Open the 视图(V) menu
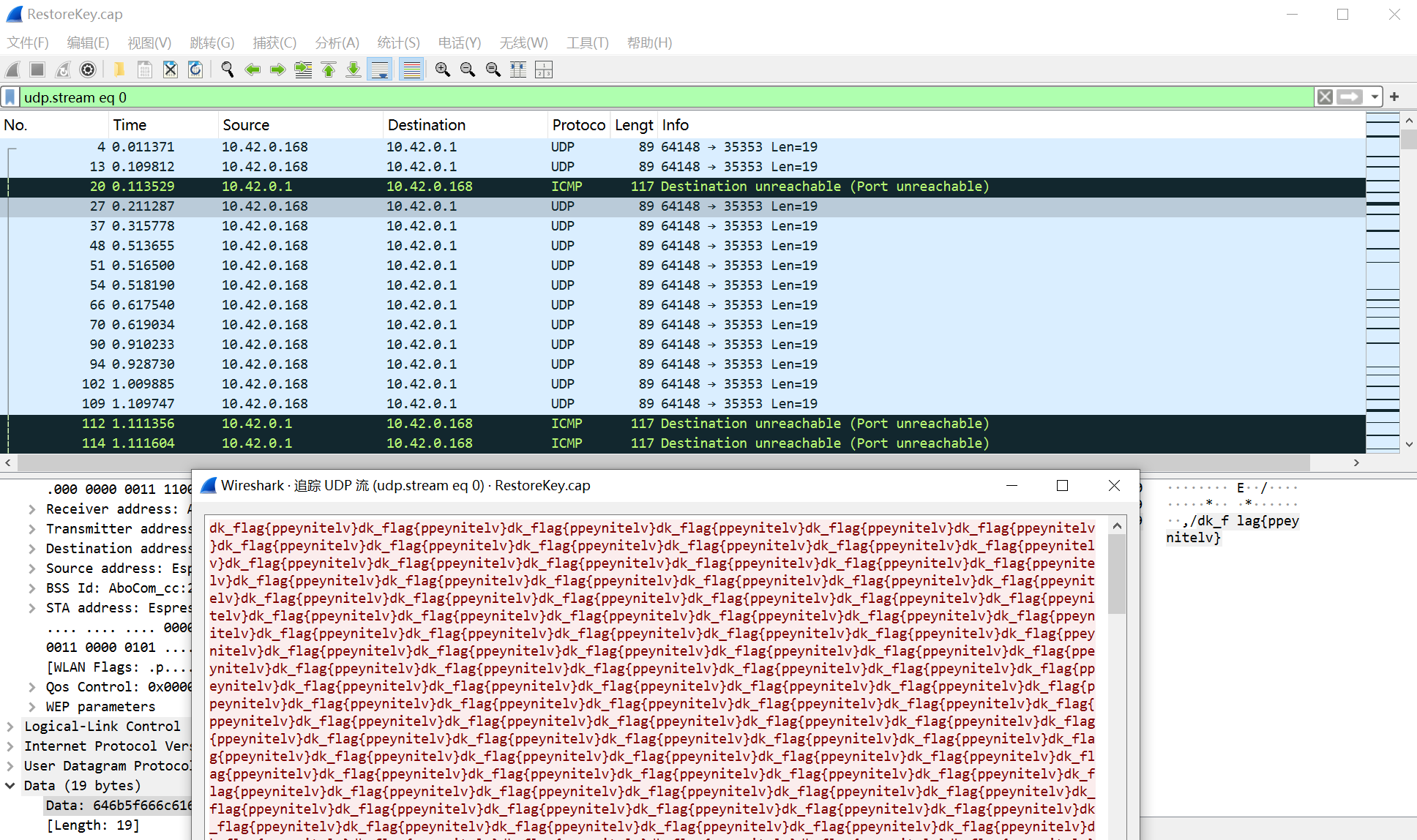 [149, 42]
